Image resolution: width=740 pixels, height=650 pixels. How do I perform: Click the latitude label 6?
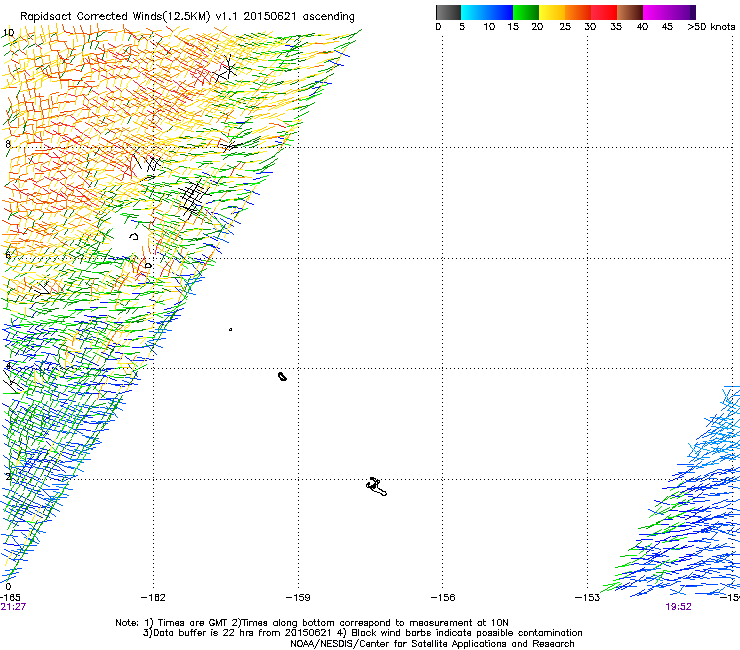tap(8, 255)
